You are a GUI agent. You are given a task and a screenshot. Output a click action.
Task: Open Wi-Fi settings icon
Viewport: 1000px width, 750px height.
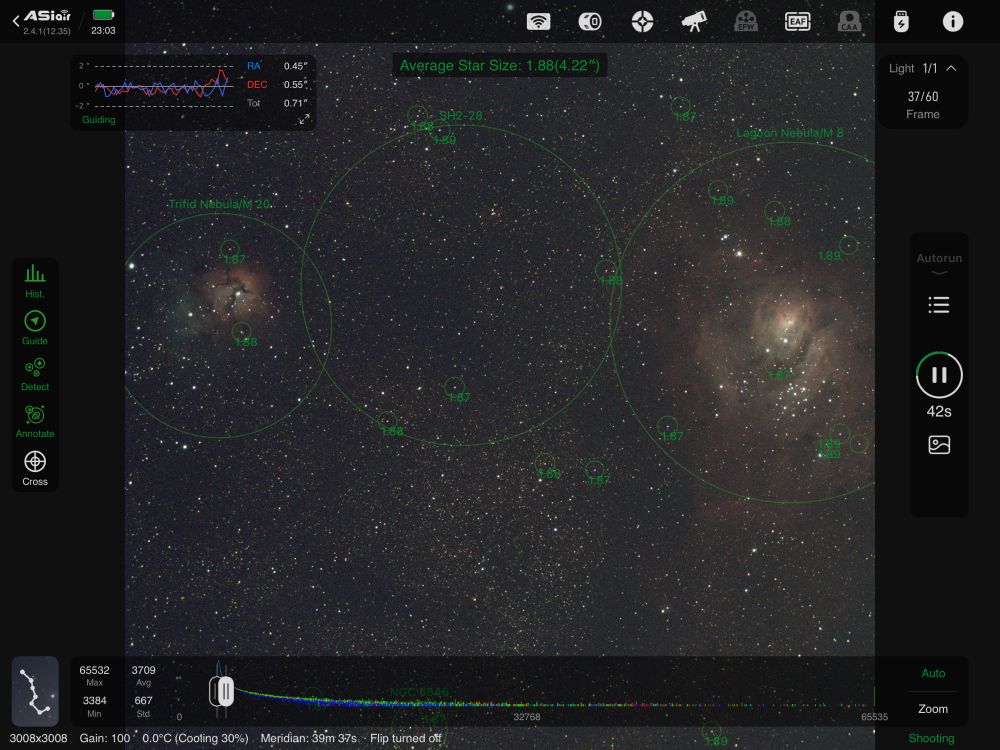coord(538,22)
